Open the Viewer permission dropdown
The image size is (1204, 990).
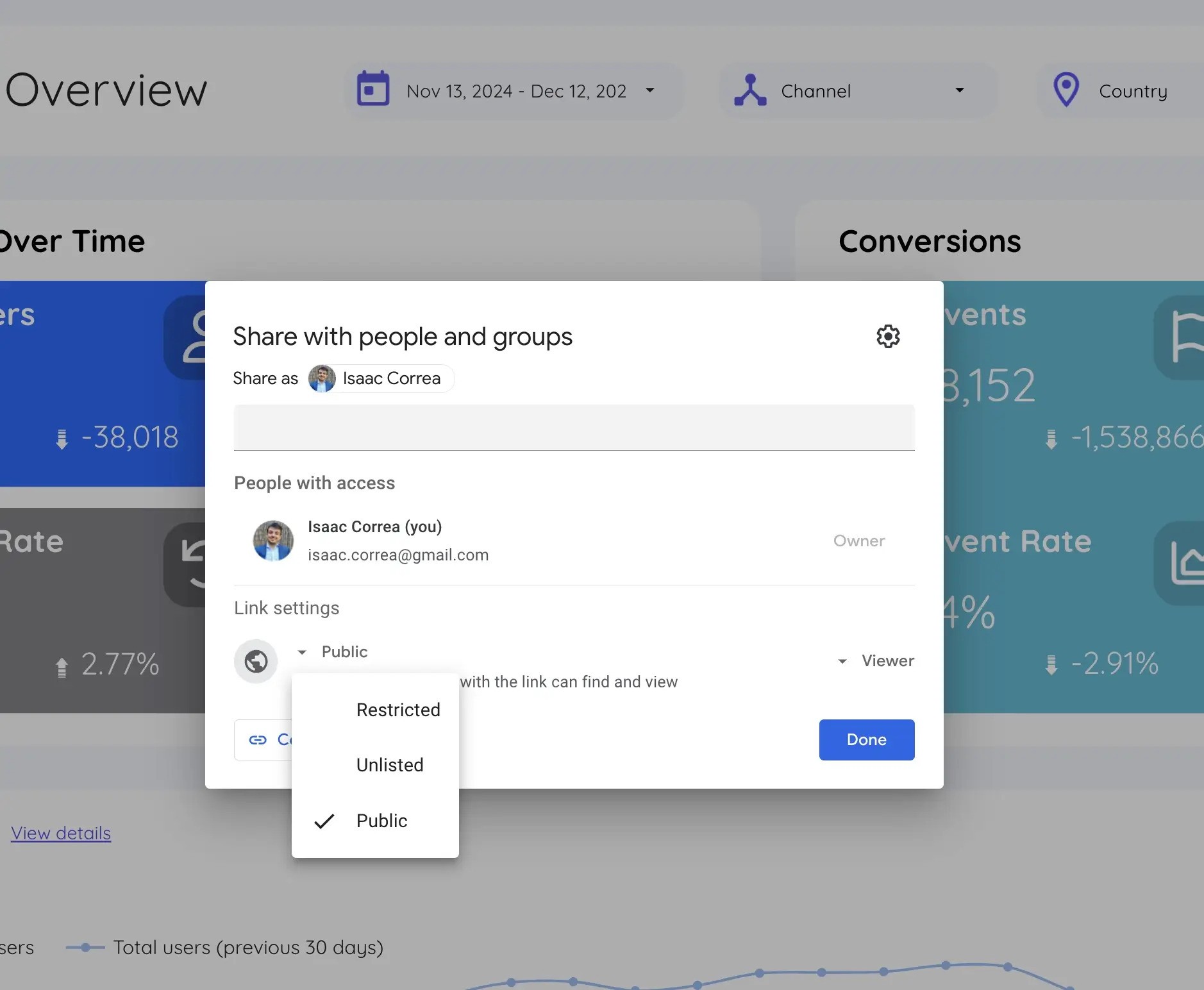[x=842, y=661]
